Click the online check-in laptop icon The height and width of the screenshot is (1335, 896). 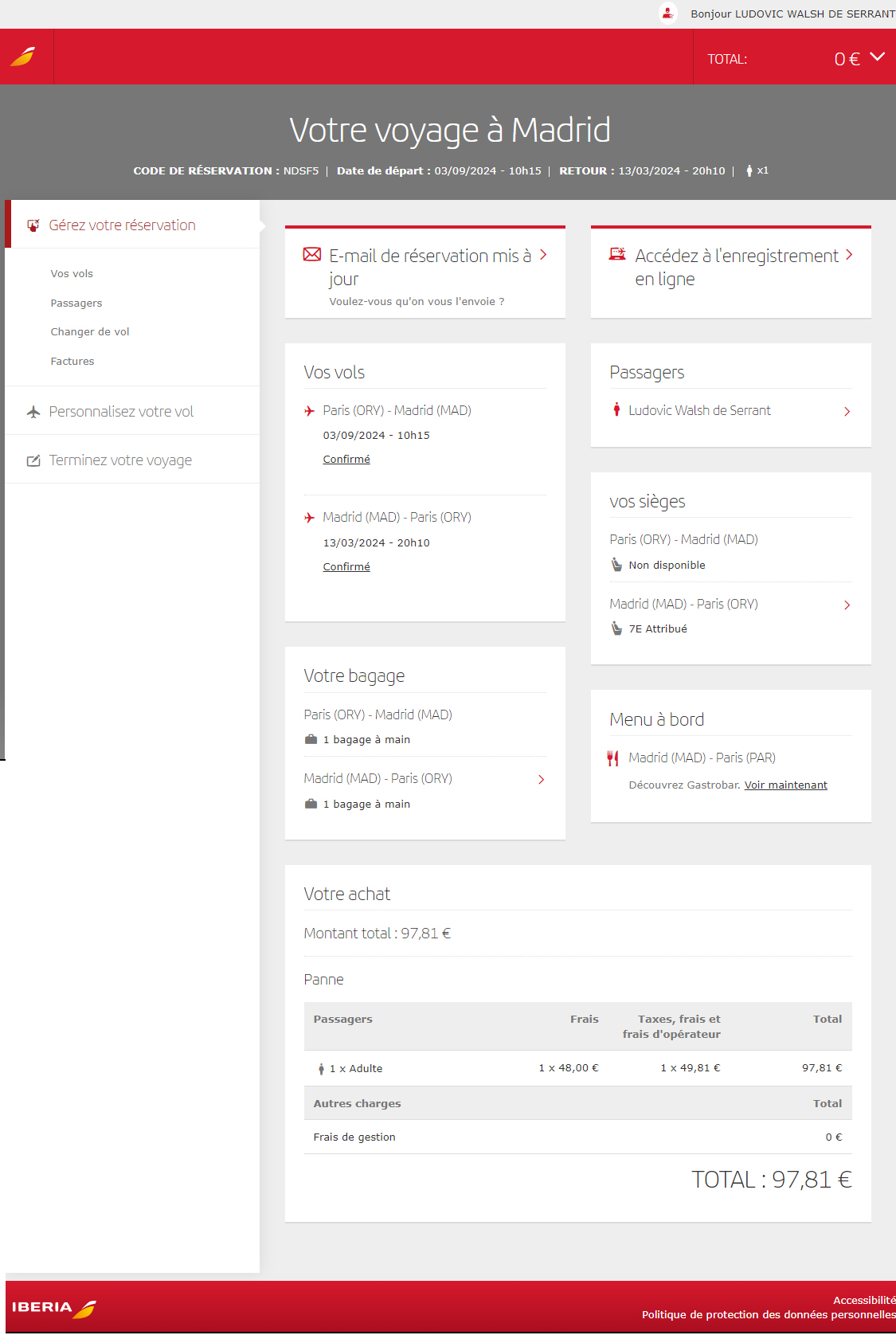pos(617,255)
